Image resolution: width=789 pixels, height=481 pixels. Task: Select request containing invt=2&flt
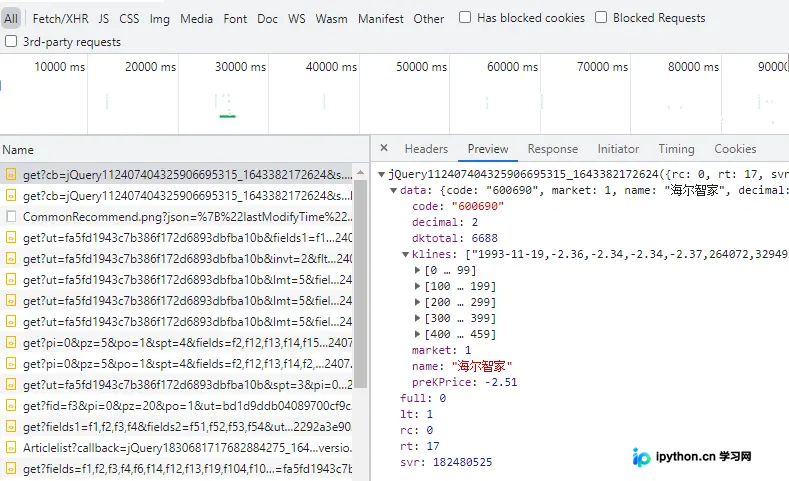[177, 259]
